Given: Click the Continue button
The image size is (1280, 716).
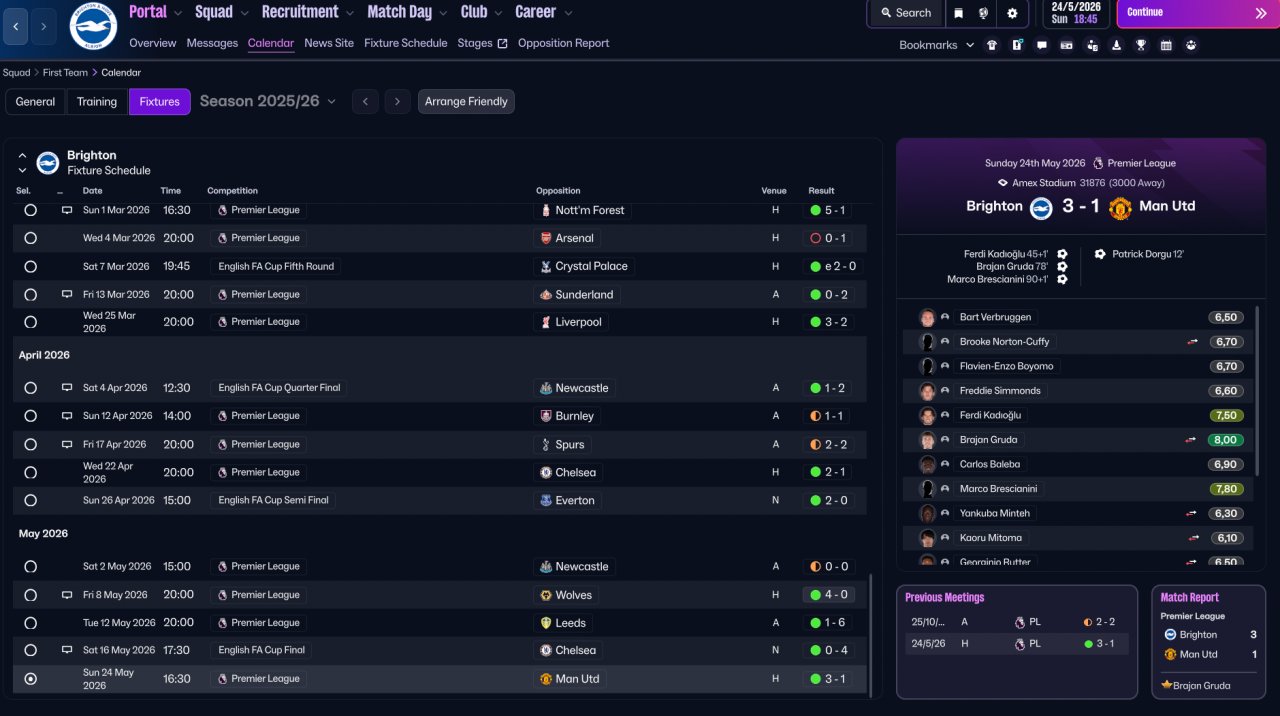Looking at the screenshot, I should click(1197, 13).
